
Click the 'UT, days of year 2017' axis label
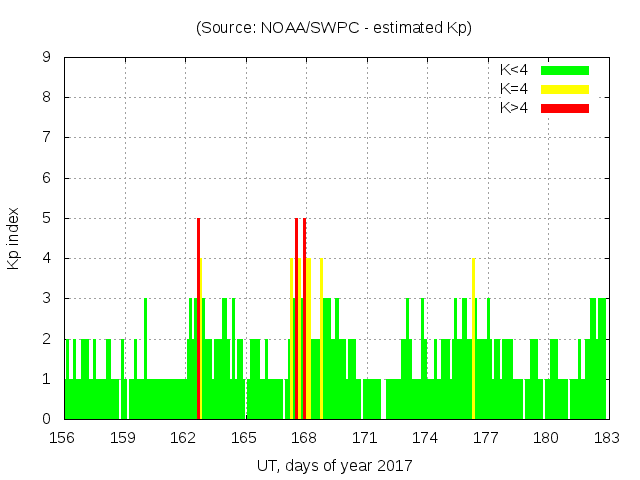tap(334, 465)
